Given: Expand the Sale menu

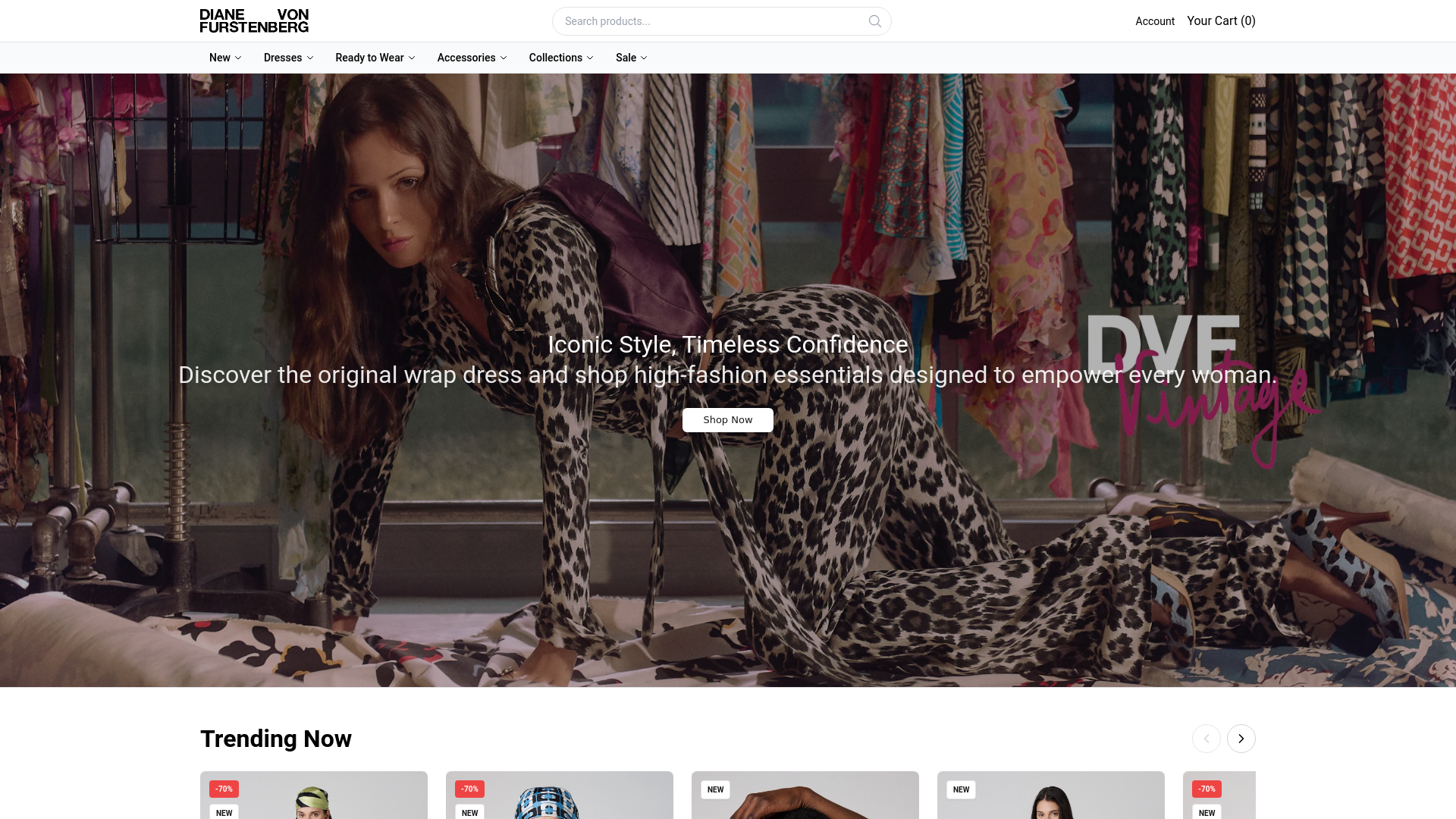Looking at the screenshot, I should [631, 58].
